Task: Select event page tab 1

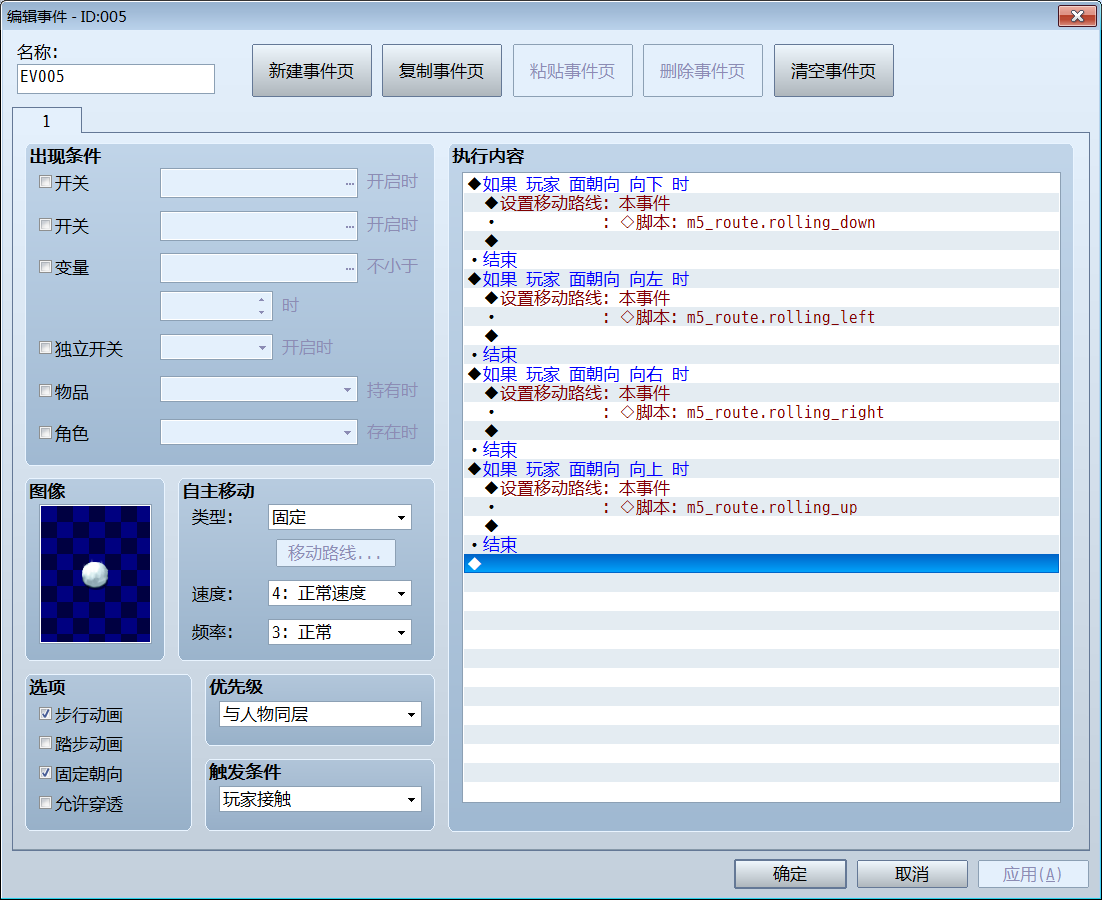Action: point(46,121)
